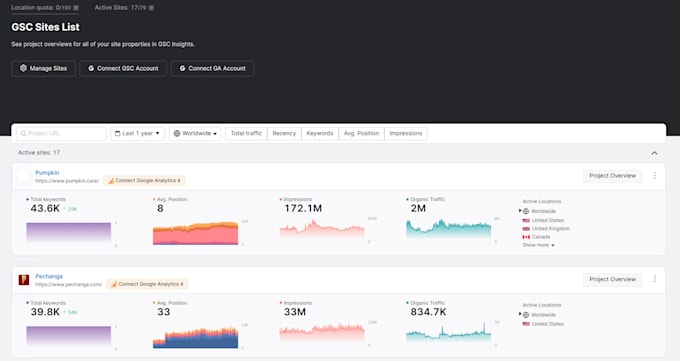Click Connect GSC Account button
Viewport: 680px width, 361px height.
(x=123, y=69)
